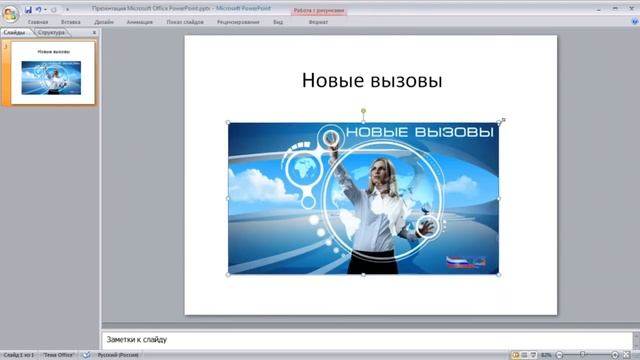Screen dimensions: 640x360
Task: Open the Показ слайдов ribbon tab
Action: click(185, 22)
